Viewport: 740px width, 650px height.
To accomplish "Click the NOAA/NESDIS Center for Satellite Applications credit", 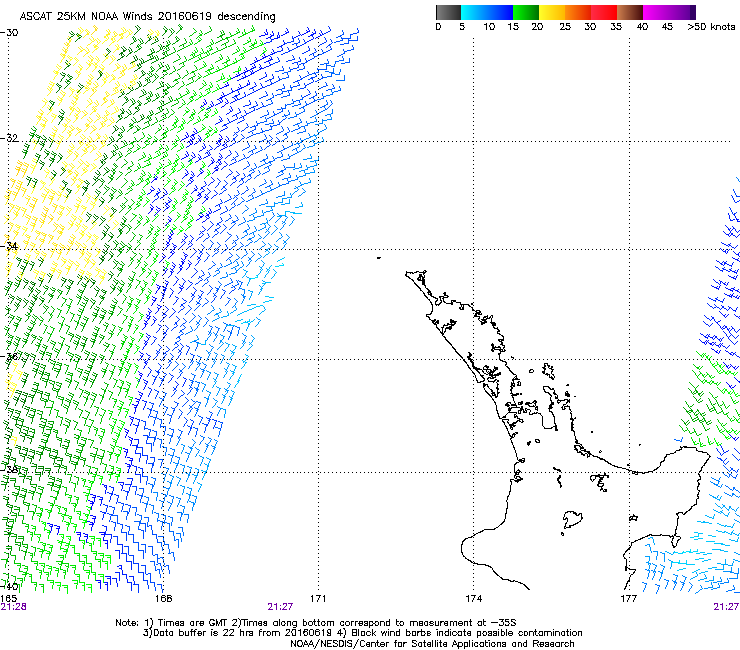I will [432, 643].
